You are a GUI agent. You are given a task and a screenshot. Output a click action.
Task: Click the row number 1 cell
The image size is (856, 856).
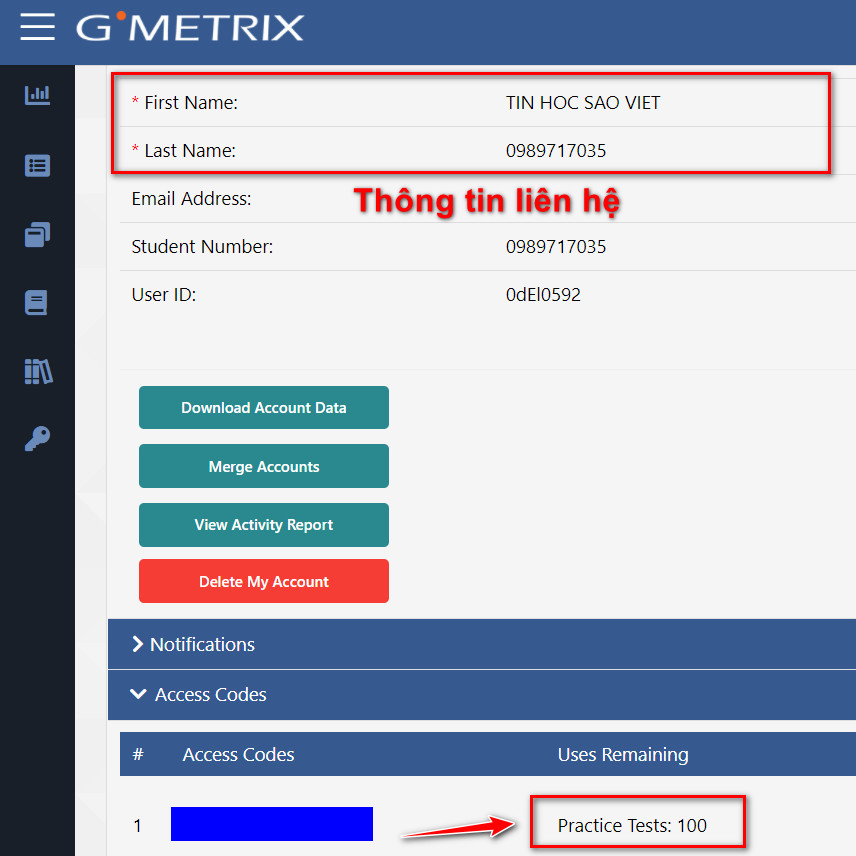point(138,825)
